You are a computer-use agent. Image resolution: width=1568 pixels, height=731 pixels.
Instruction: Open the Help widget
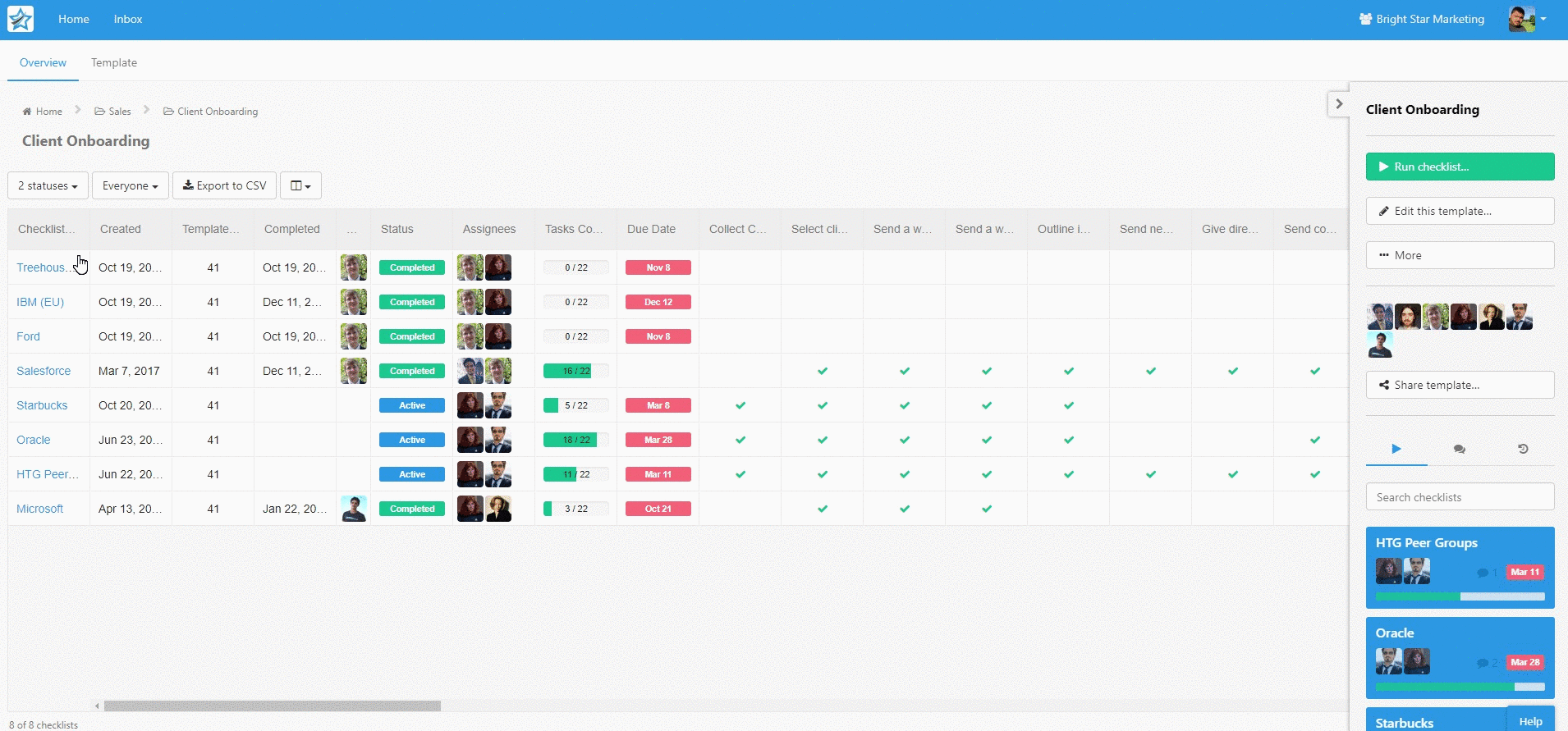1530,721
